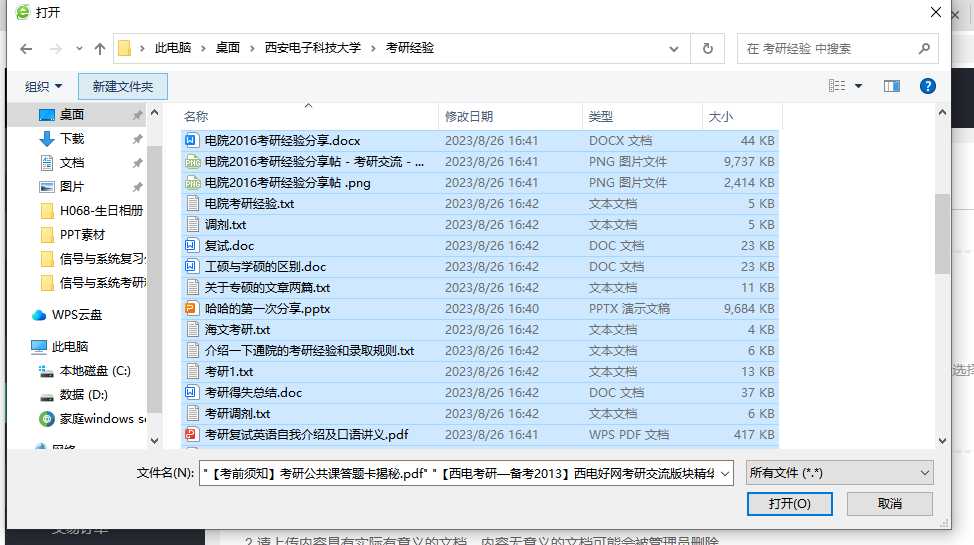The width and height of the screenshot is (974, 545).
Task: Click the up one level arrow
Action: (99, 48)
